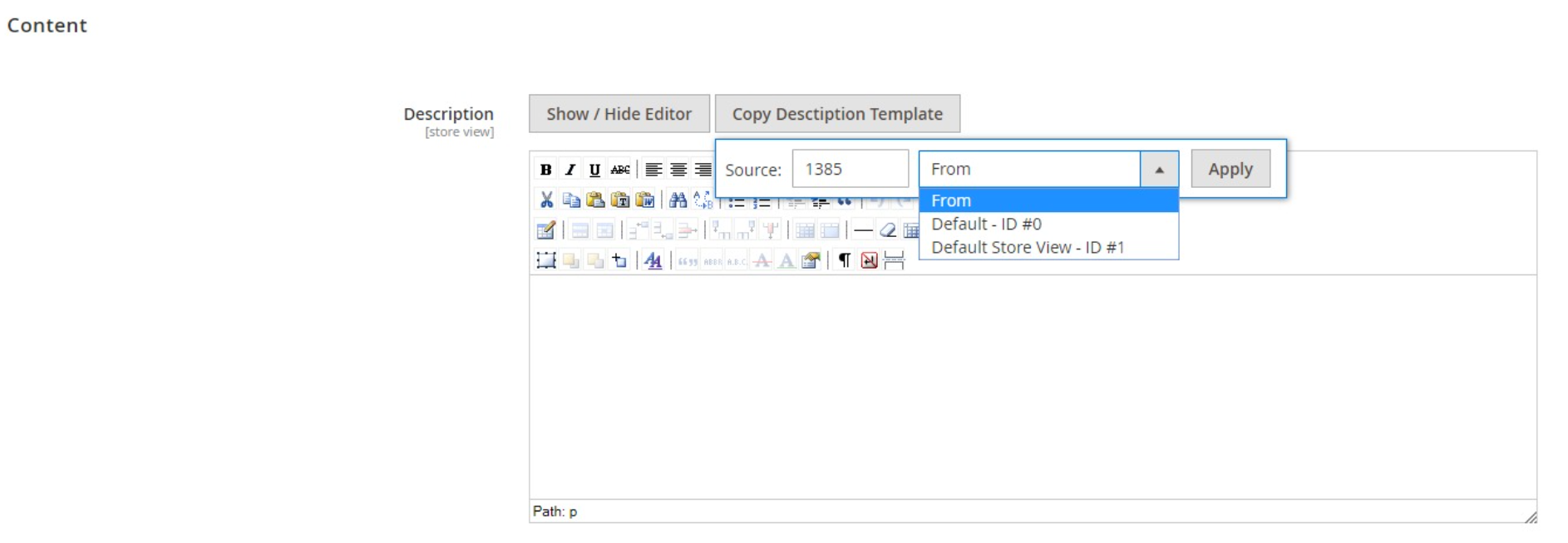This screenshot has width=1568, height=543.
Task: Click the Content section heading
Action: pos(47,26)
